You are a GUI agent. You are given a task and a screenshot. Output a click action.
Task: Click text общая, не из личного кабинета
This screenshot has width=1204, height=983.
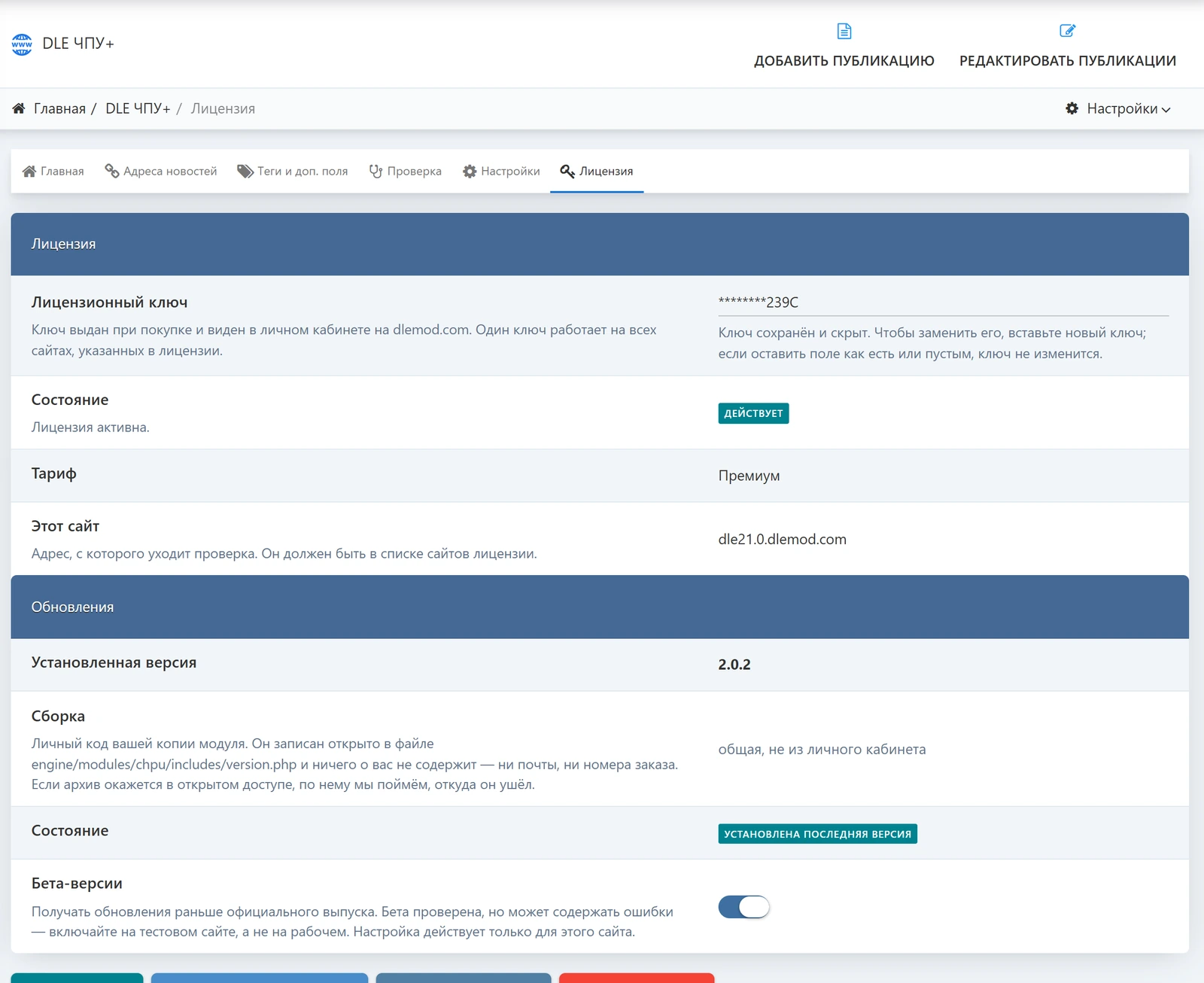[822, 750]
